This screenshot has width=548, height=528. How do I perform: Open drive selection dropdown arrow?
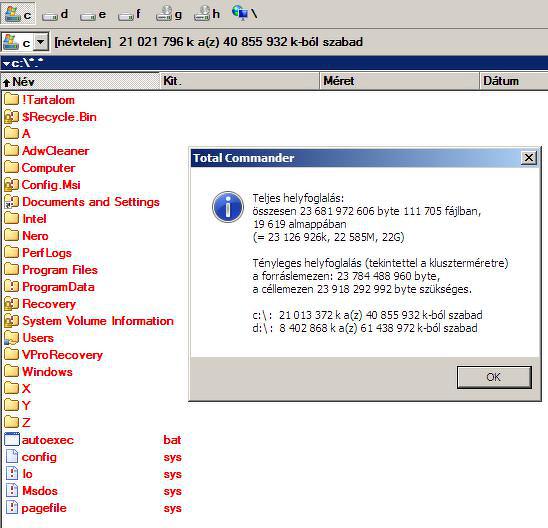tap(41, 42)
